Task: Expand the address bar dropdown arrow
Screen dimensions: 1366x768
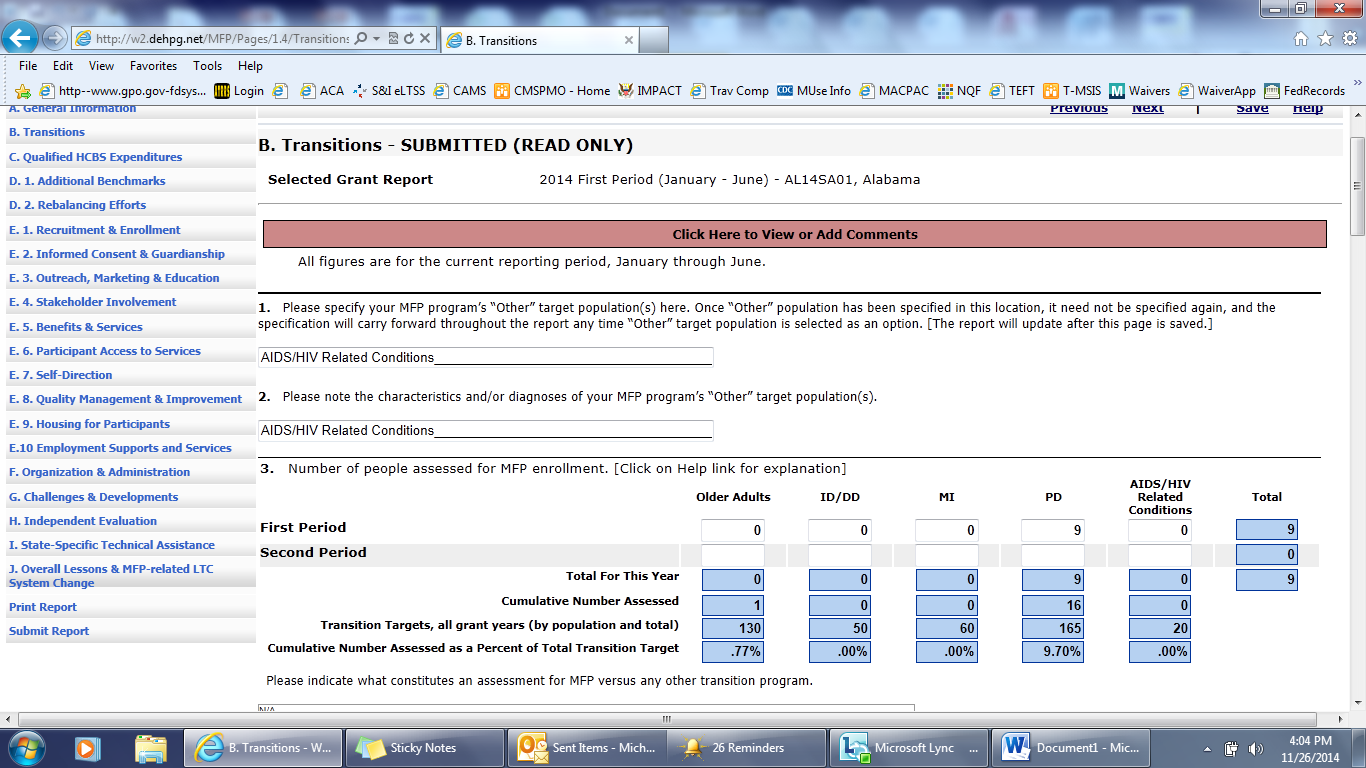Action: 376,39
